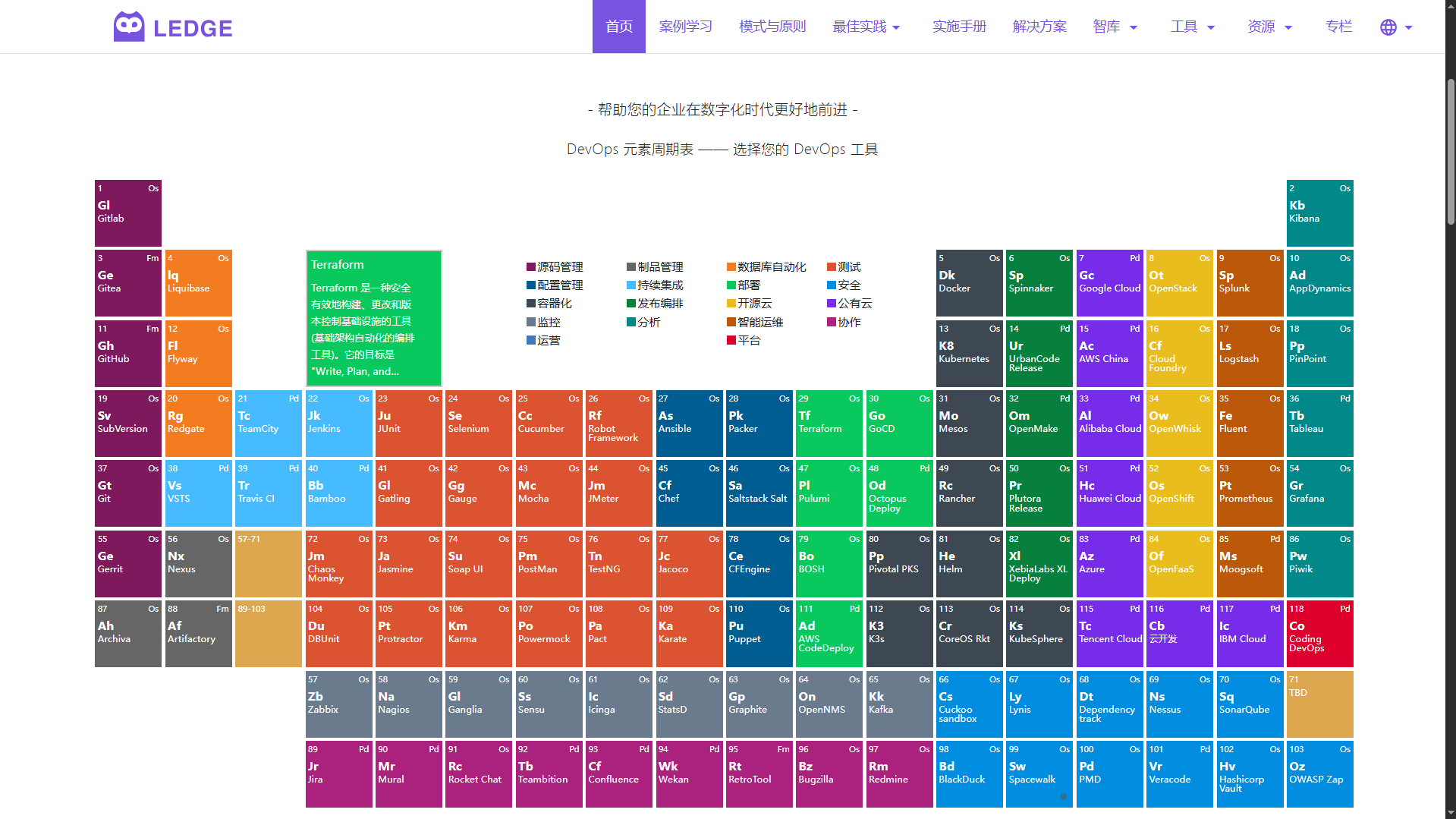Select the 容器化 legend label
1456x819 pixels.
[555, 304]
